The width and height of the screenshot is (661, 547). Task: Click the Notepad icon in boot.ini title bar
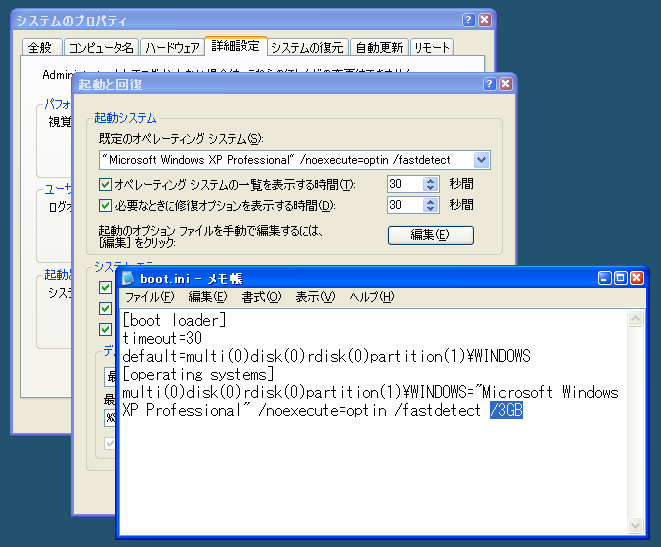pyautogui.click(x=128, y=278)
